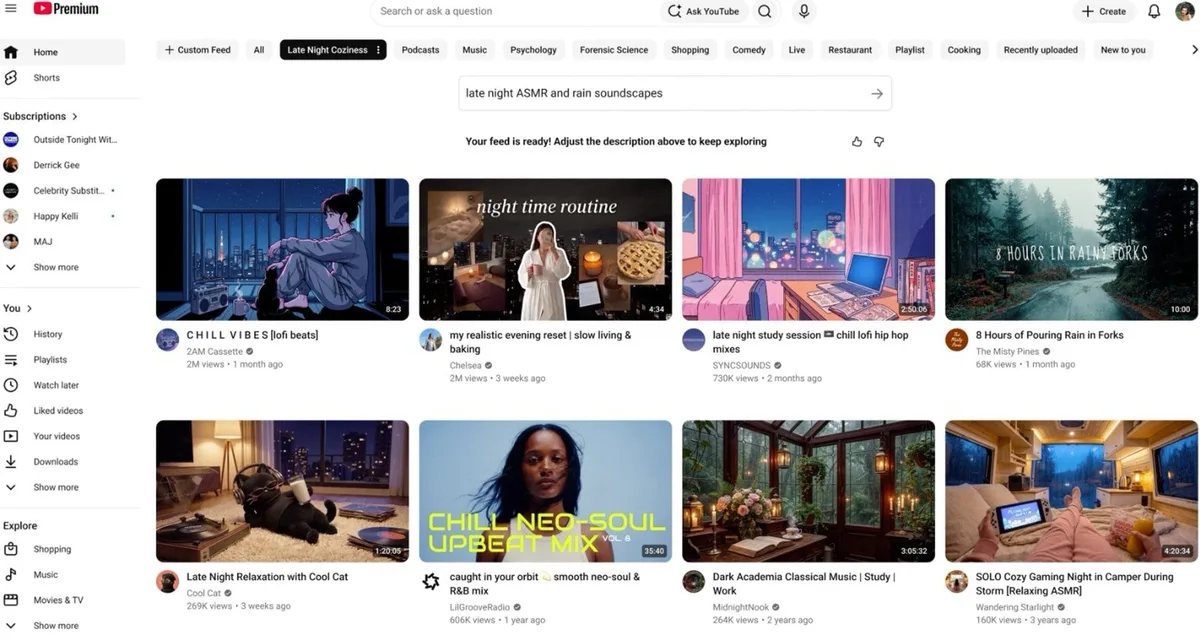Screen dimensions: 1200x639
Task: Select the Recently uploaded chip
Action: click(x=1041, y=50)
